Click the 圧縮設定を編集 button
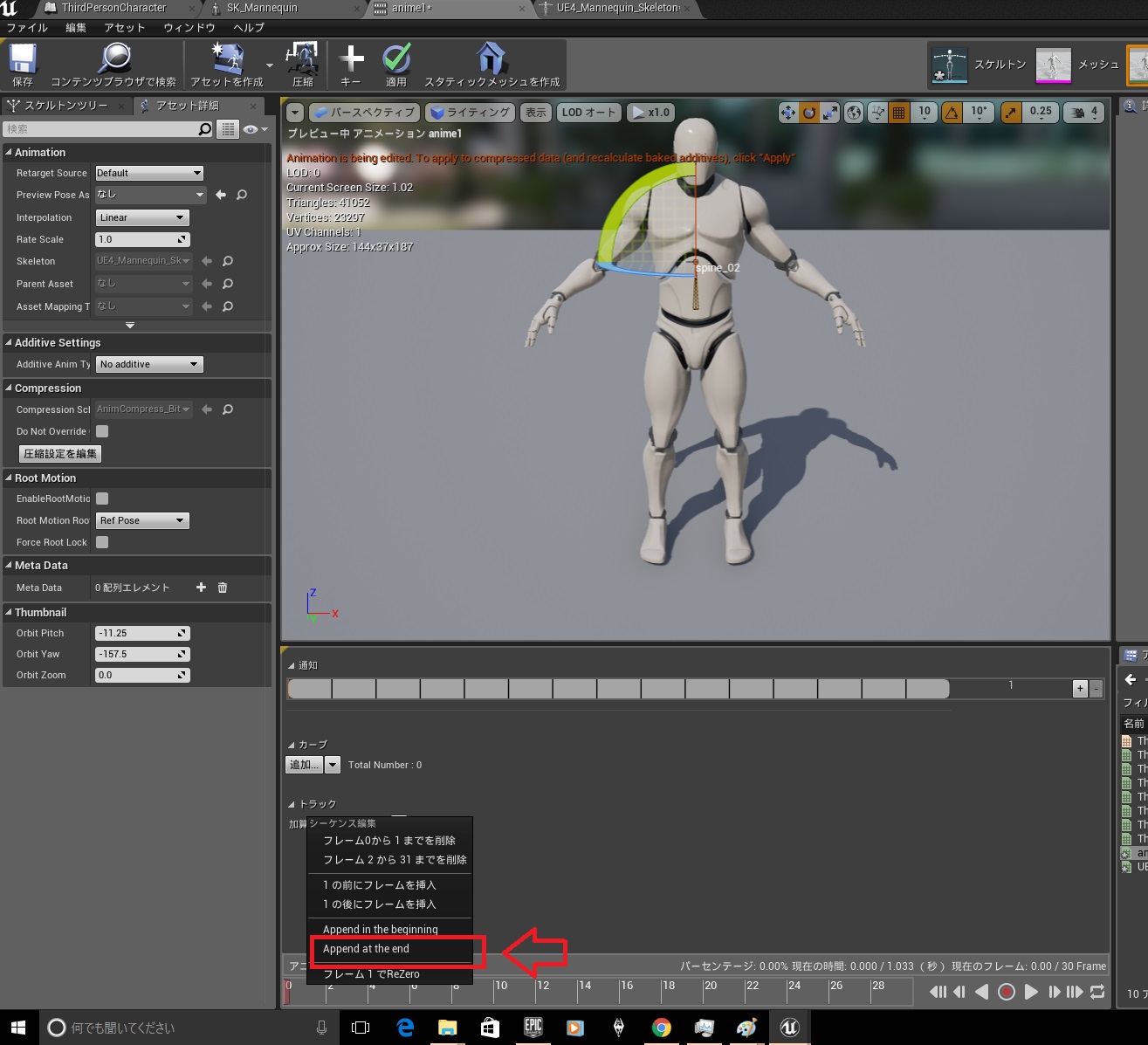The width and height of the screenshot is (1148, 1045). click(58, 453)
